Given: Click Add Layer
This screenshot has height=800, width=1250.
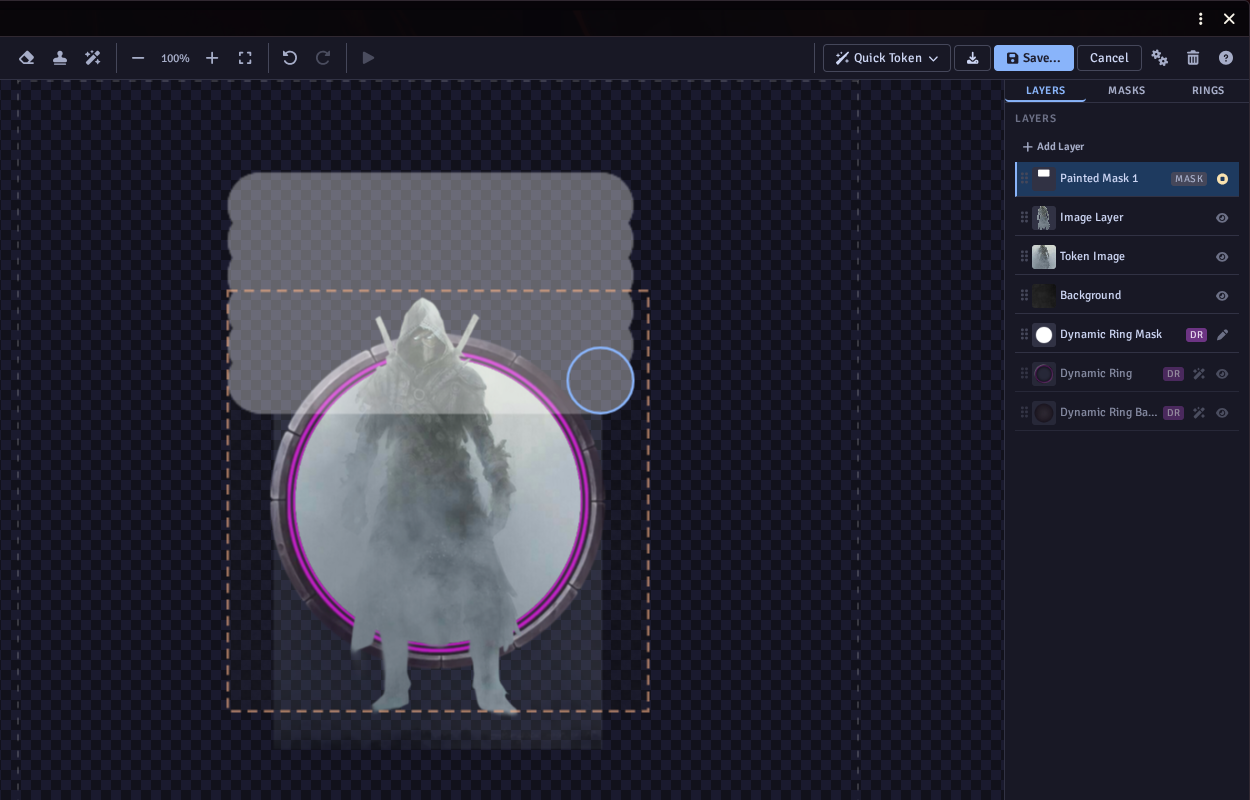Looking at the screenshot, I should tap(1053, 147).
